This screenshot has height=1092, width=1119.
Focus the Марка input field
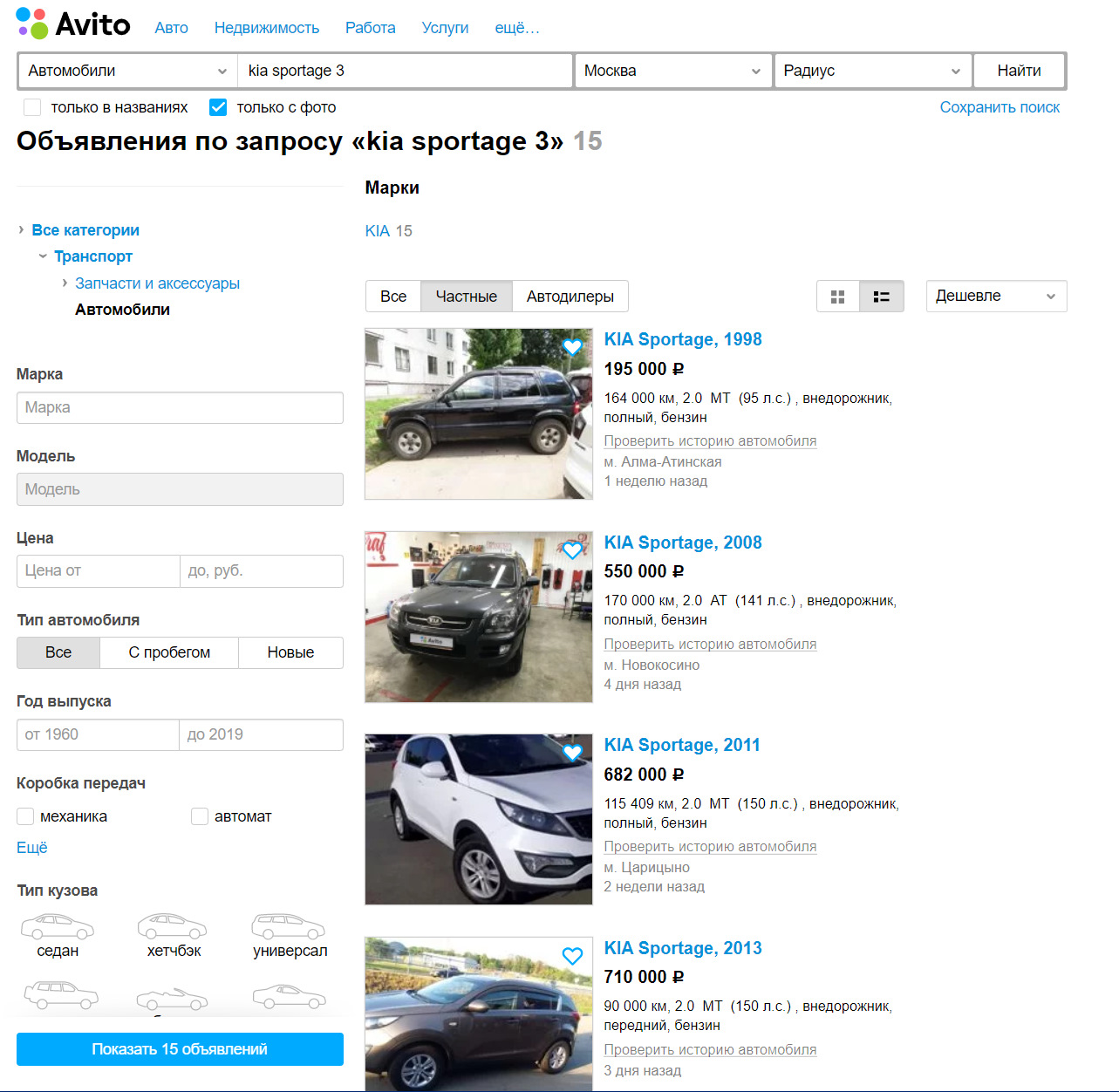point(180,407)
